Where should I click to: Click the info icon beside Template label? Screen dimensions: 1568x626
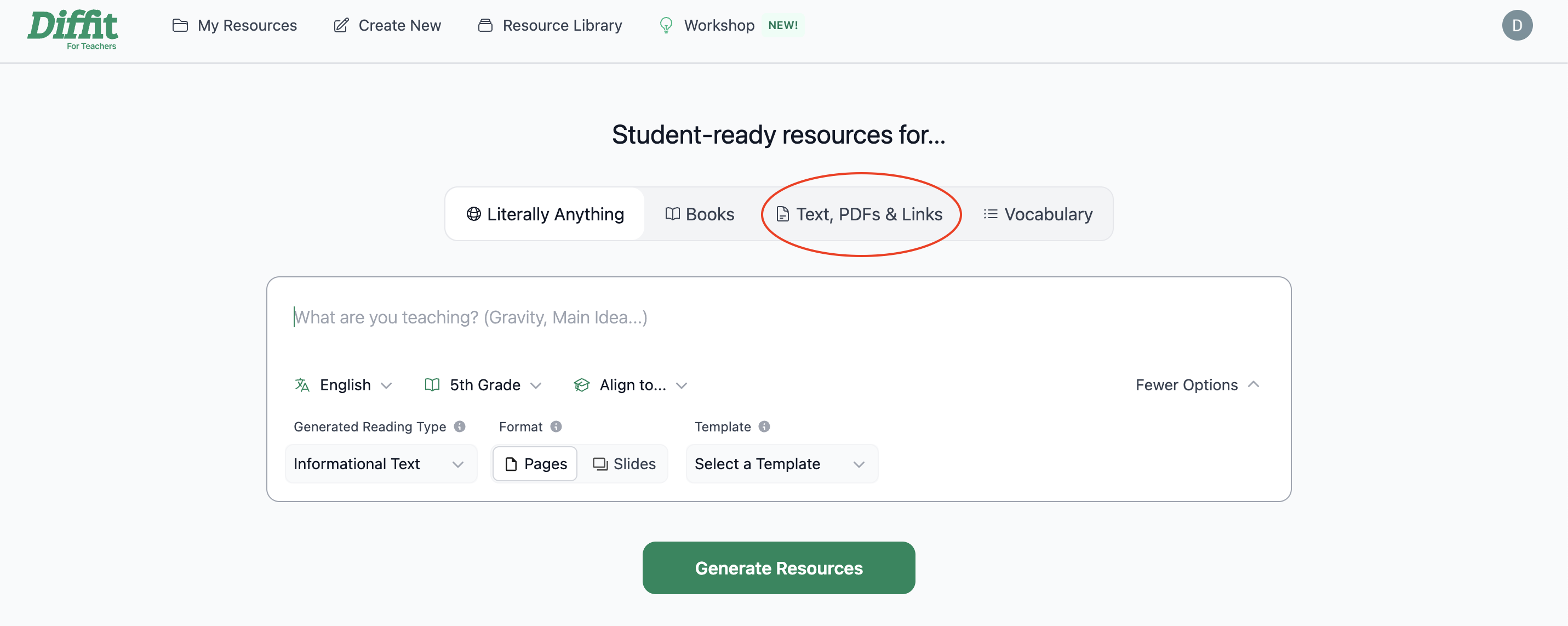[764, 426]
